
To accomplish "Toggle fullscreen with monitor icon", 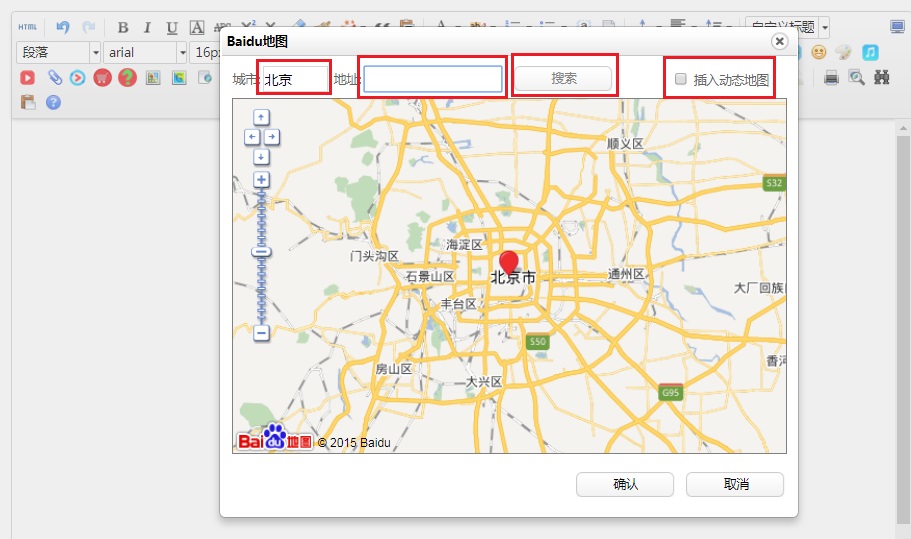I will pyautogui.click(x=898, y=27).
